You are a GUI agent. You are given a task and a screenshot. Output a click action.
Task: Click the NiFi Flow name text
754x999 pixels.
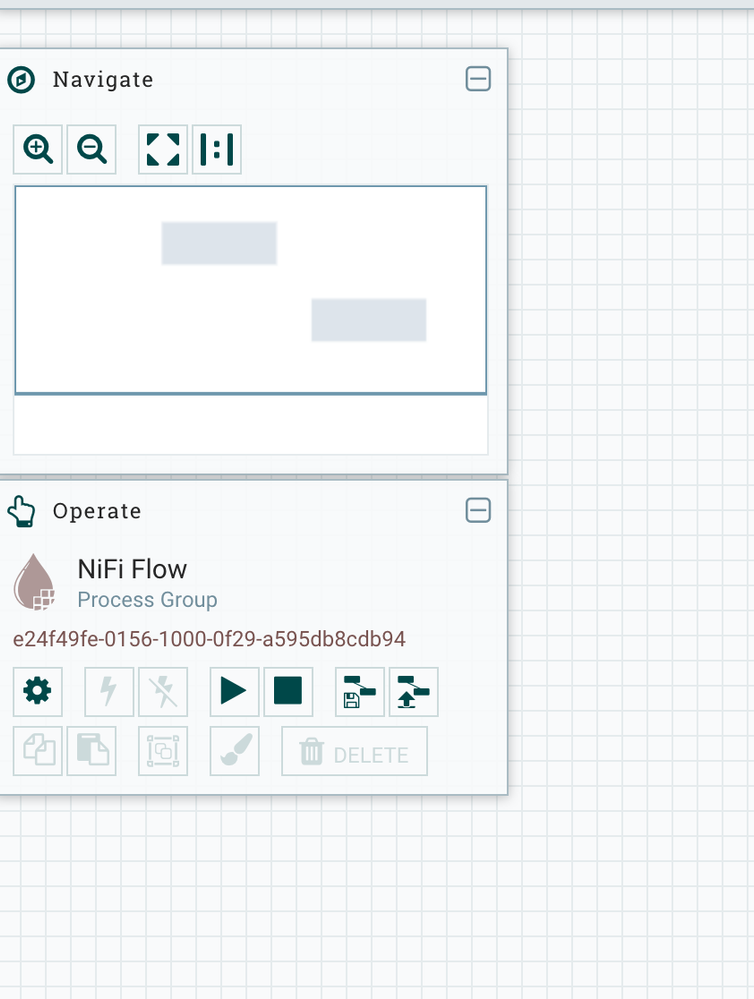click(132, 569)
